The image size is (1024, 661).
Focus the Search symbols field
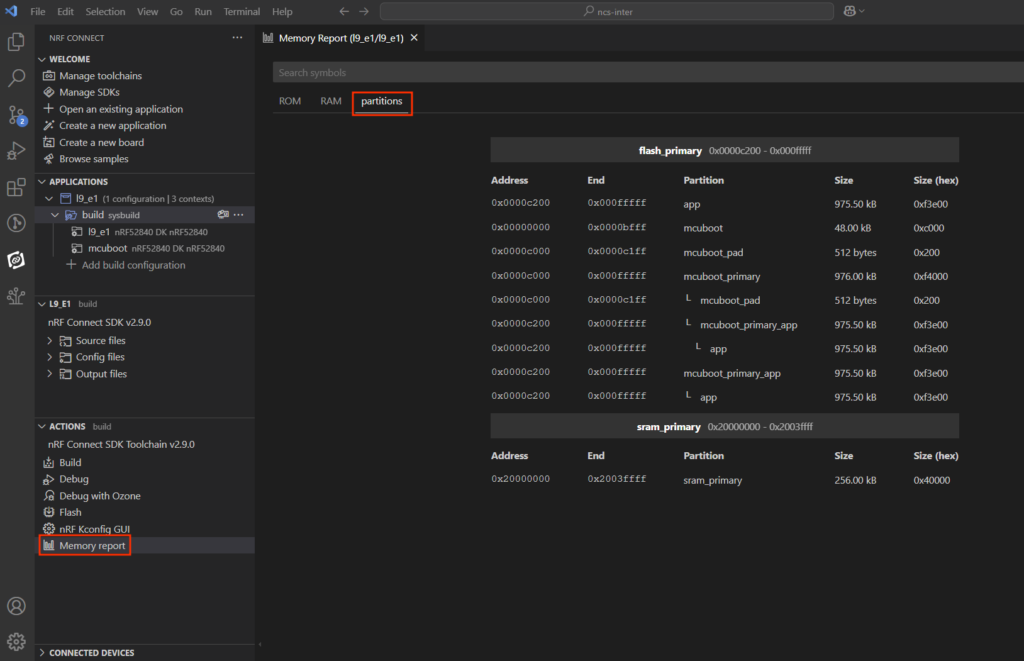648,73
